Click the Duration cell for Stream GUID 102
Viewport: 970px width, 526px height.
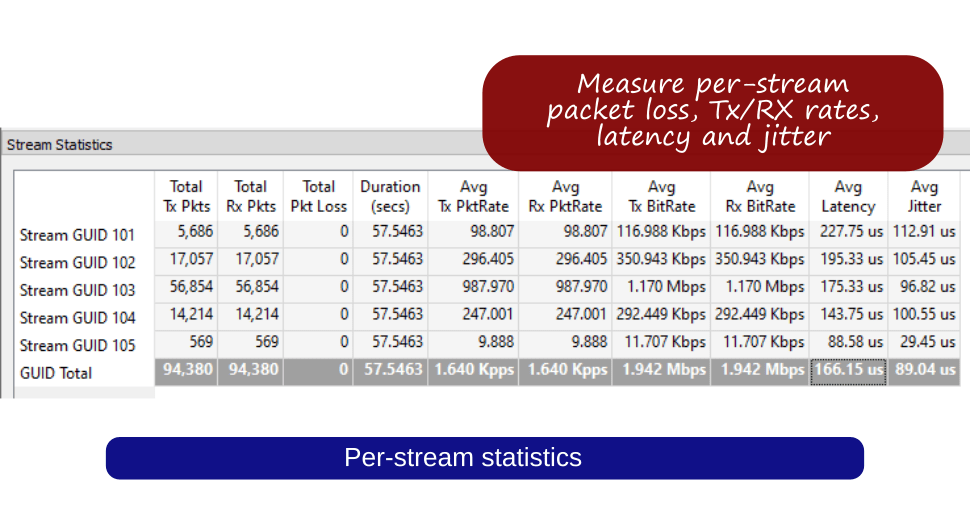[390, 261]
